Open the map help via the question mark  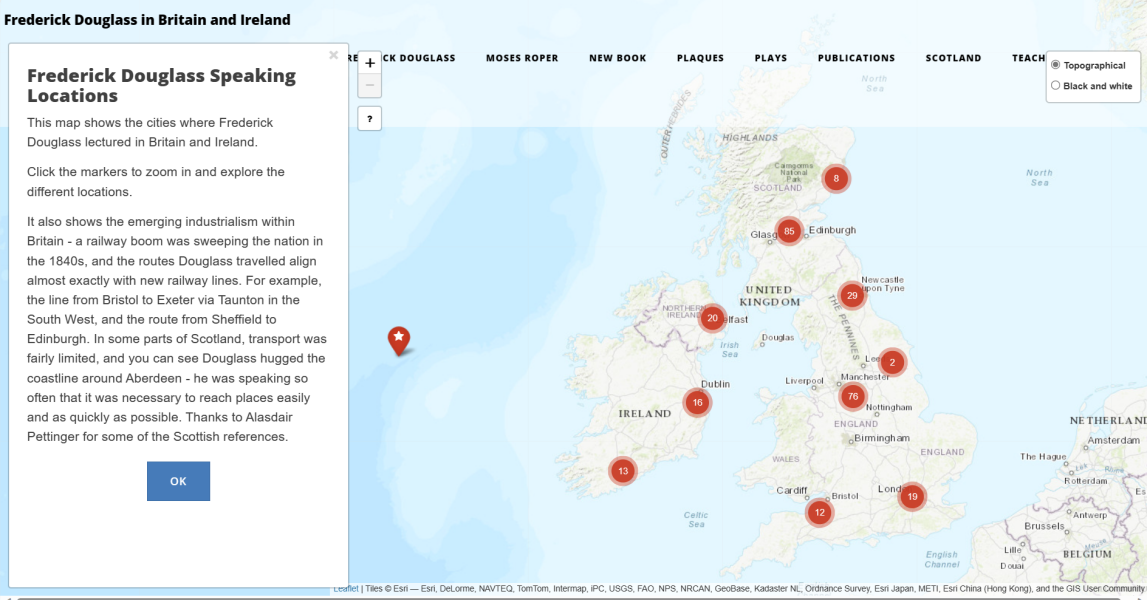(370, 118)
